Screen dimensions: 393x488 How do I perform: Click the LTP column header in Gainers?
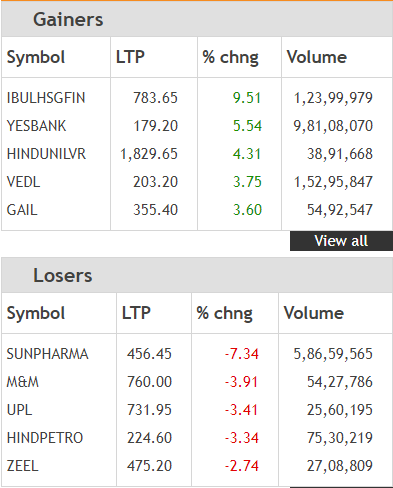coord(130,57)
